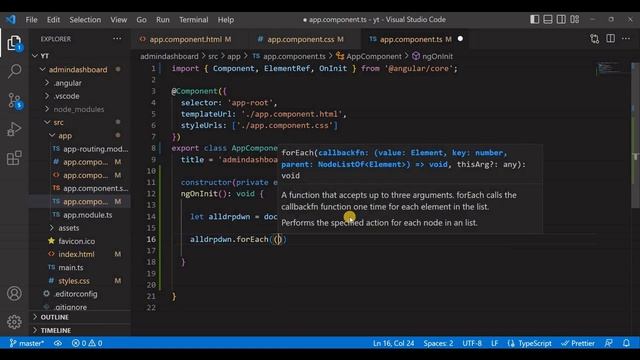Open styles.css file
640x360 pixels.
point(80,281)
